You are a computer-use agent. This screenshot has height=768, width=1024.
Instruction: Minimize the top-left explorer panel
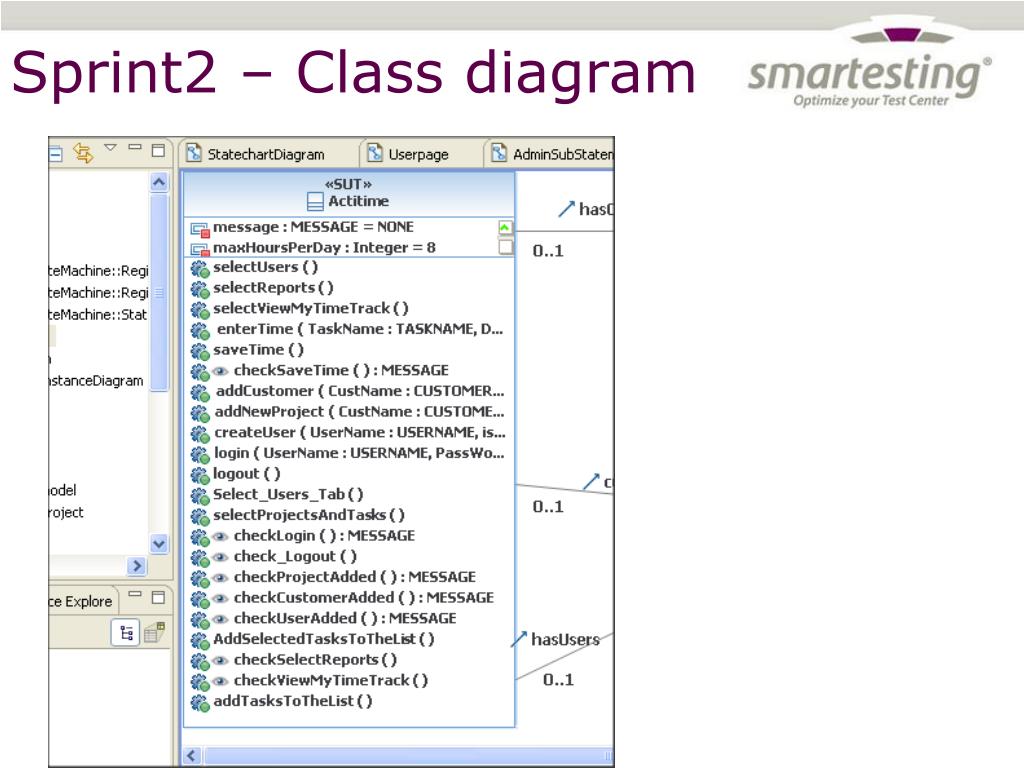(135, 147)
